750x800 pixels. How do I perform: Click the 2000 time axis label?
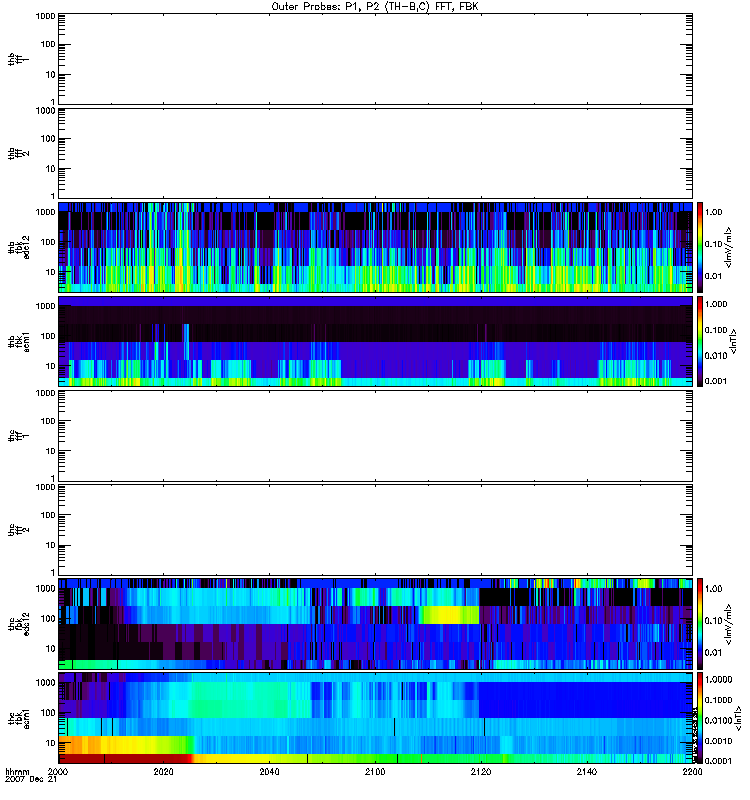coord(59,773)
